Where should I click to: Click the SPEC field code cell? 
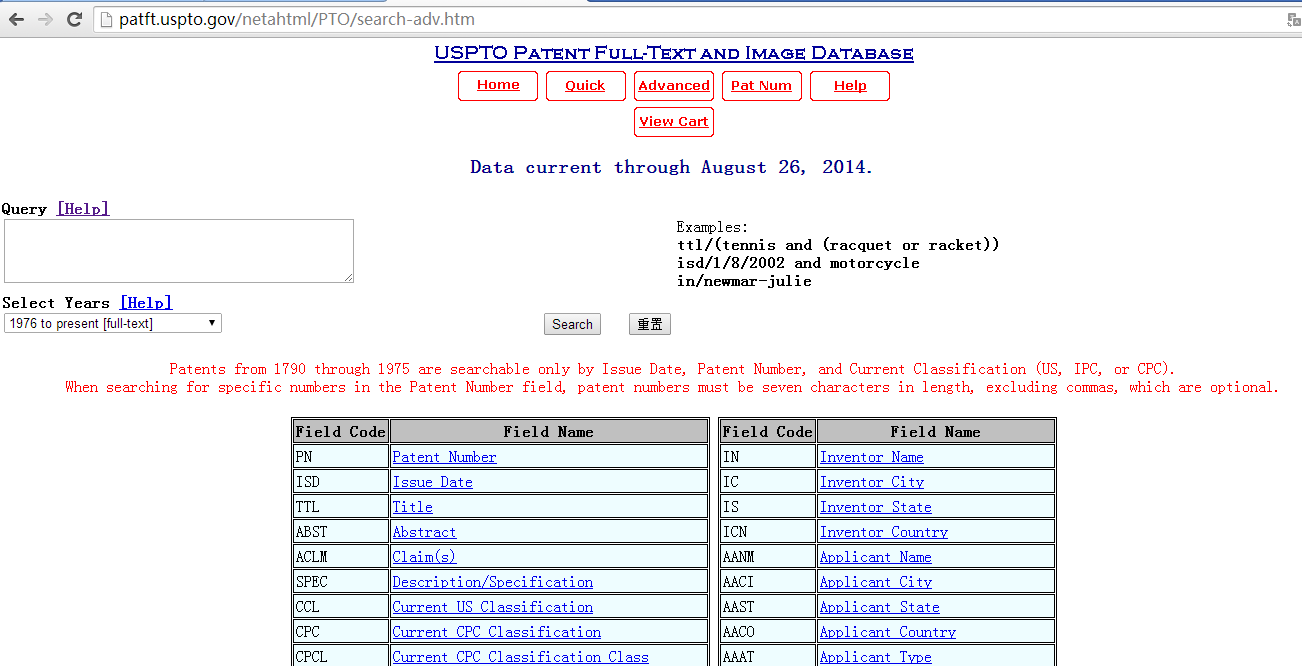coord(340,582)
